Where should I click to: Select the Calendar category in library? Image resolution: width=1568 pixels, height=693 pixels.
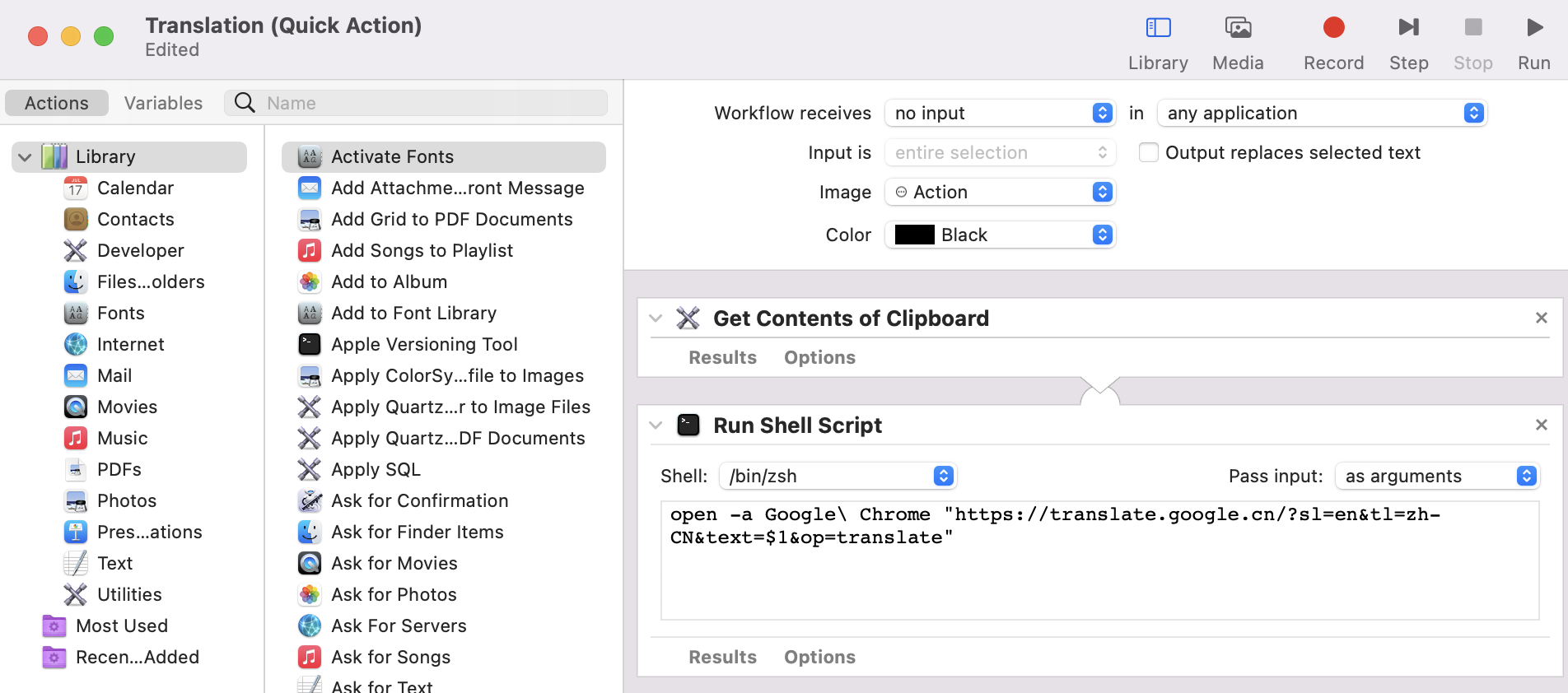pos(135,188)
